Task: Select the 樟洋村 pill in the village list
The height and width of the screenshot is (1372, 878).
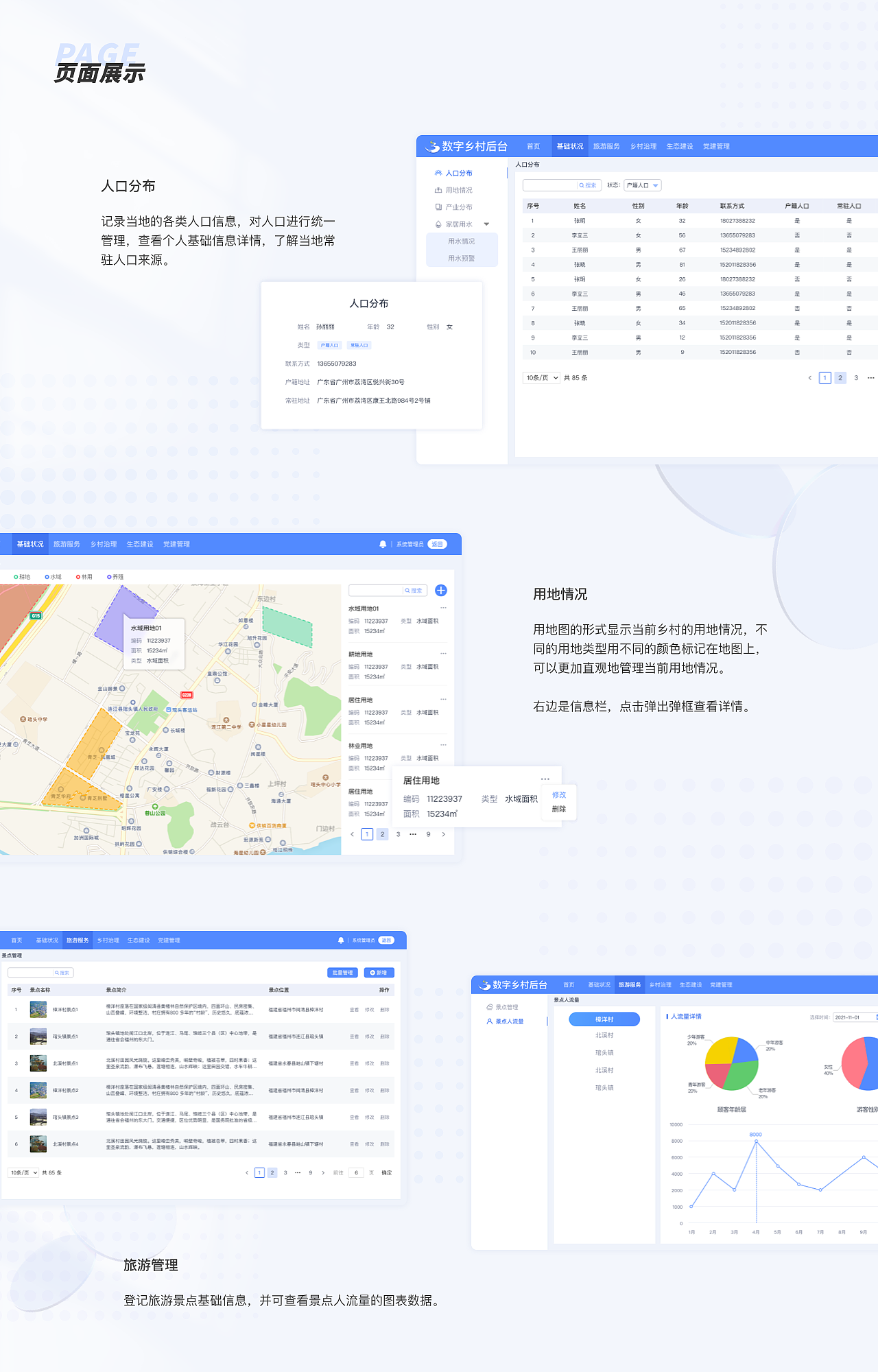Action: pyautogui.click(x=604, y=1019)
